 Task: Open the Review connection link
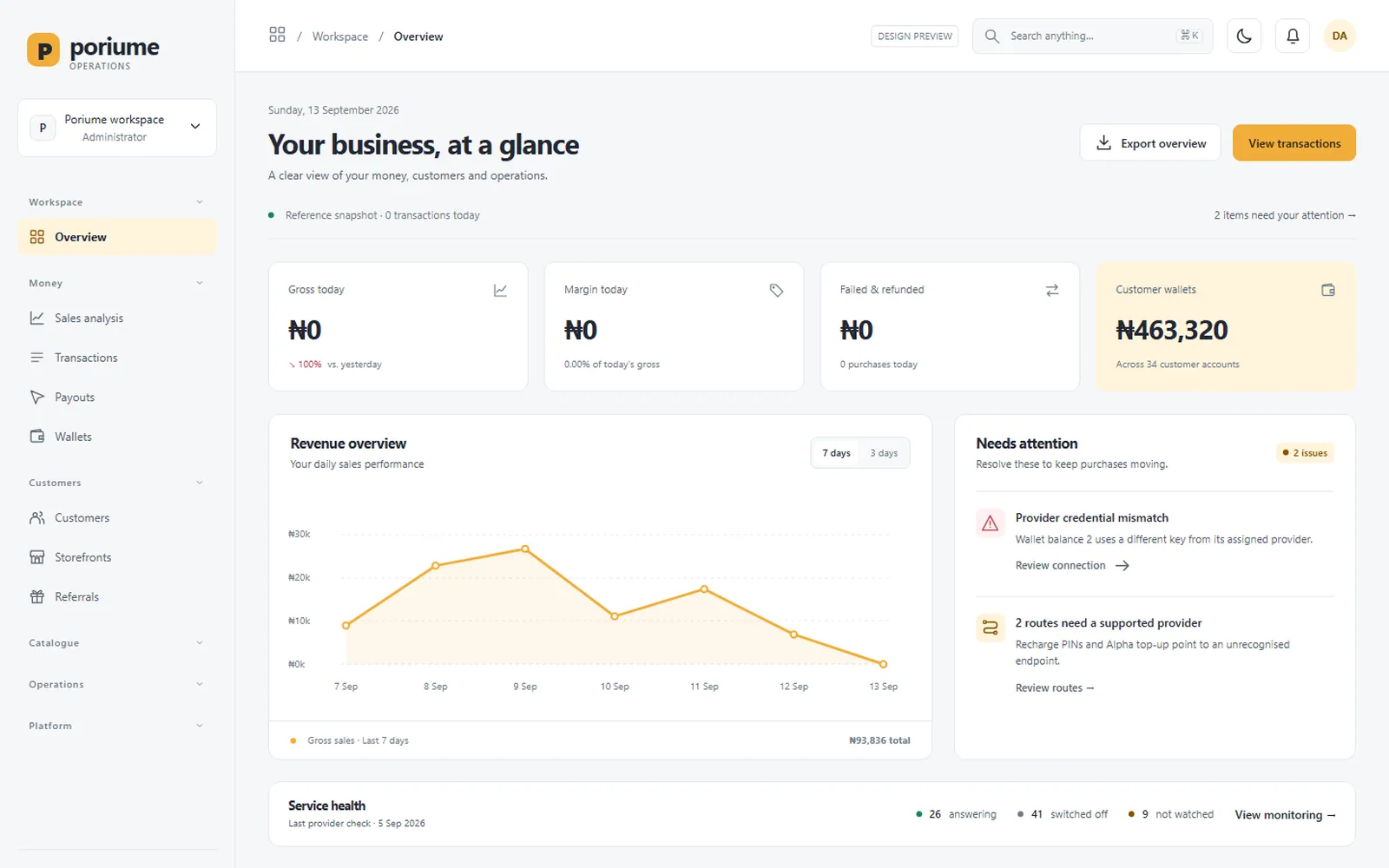[1072, 565]
